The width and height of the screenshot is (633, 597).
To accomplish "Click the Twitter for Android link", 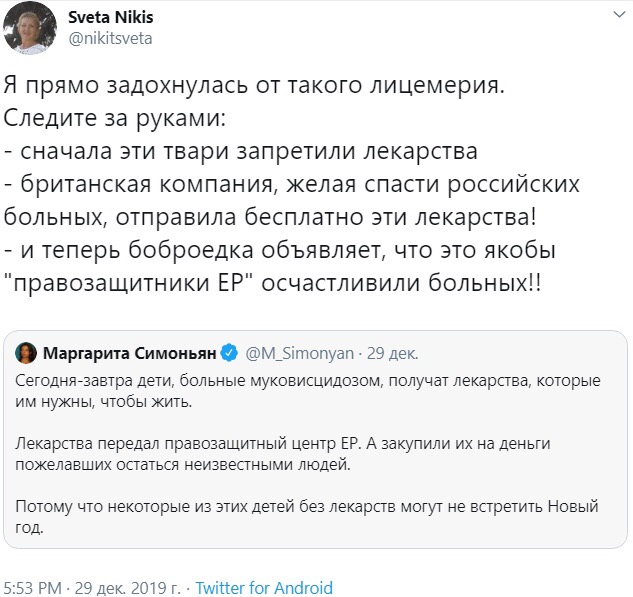I will point(264,588).
